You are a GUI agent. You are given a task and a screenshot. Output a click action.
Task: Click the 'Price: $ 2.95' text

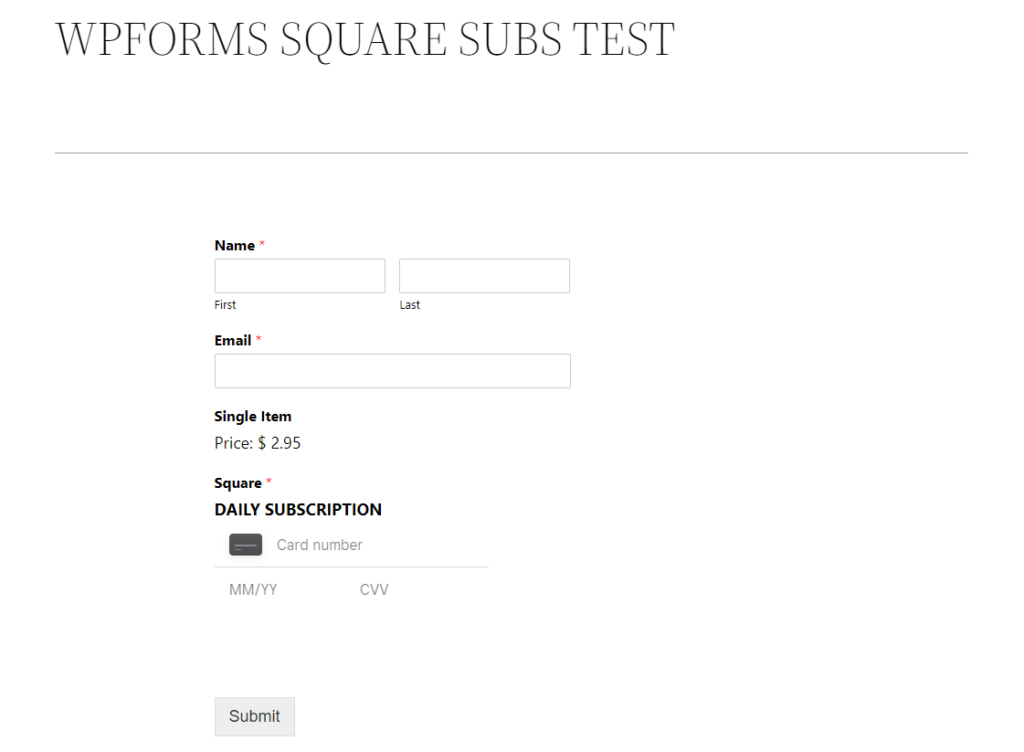[257, 443]
